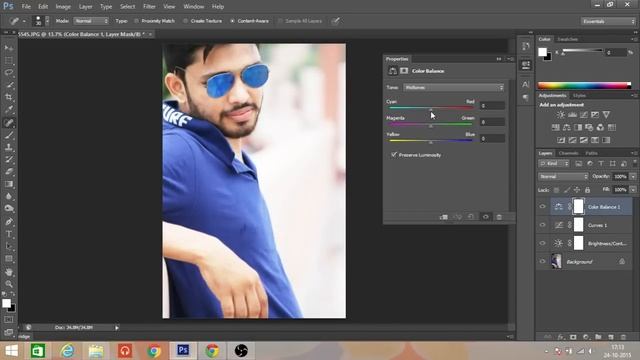The height and width of the screenshot is (360, 640).
Task: Open the layer Kind filter dropdown
Action: (x=554, y=164)
